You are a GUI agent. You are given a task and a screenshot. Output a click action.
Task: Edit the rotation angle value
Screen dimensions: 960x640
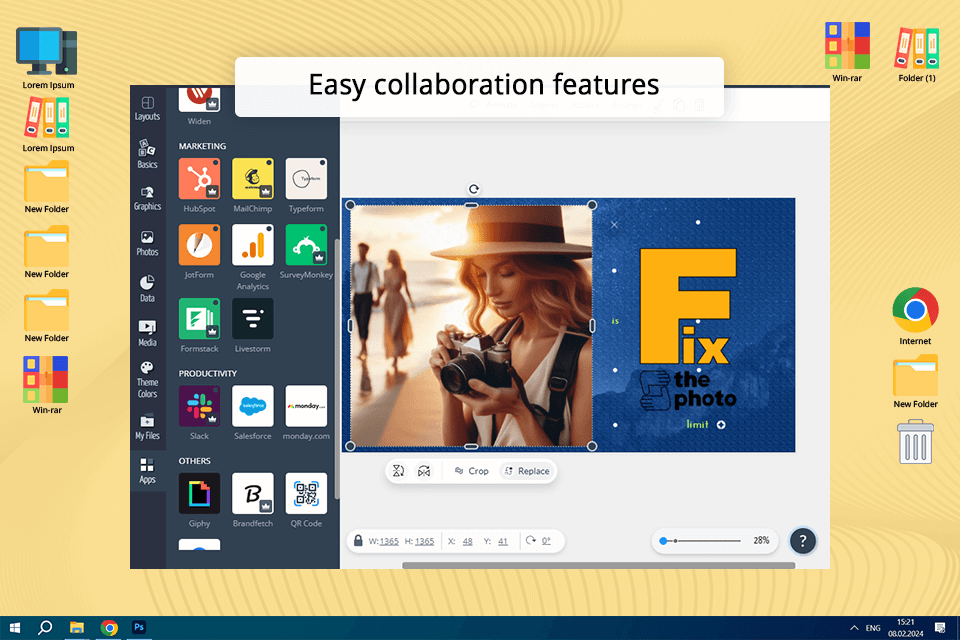coord(546,541)
